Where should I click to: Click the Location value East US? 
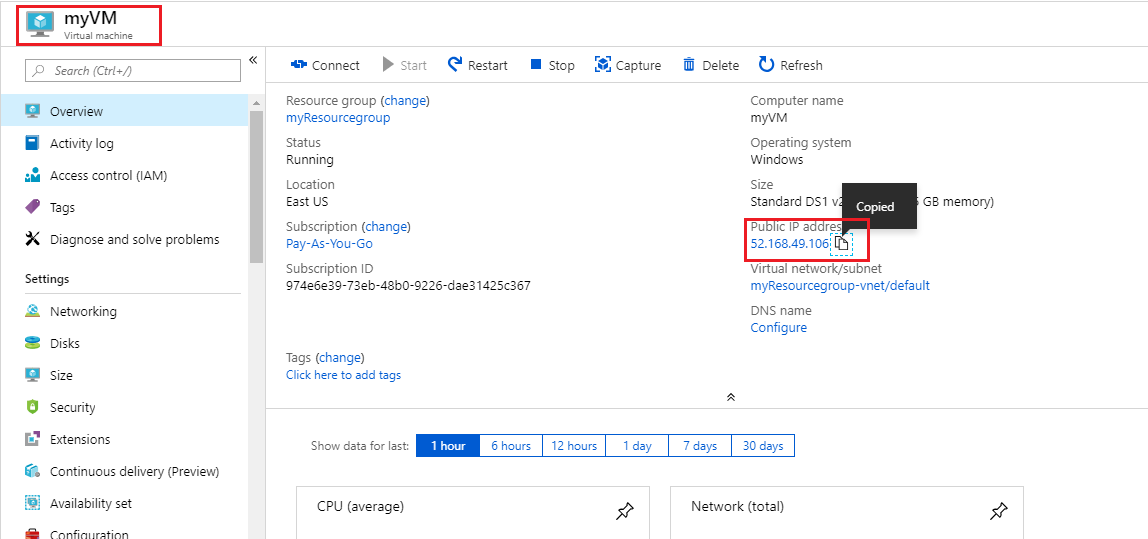(x=307, y=201)
